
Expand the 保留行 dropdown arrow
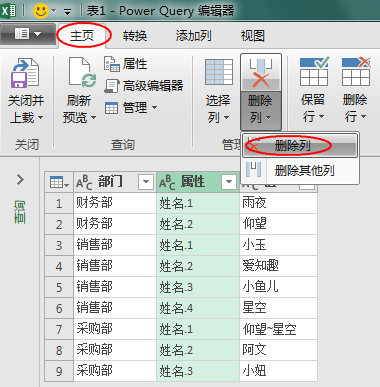coord(321,117)
